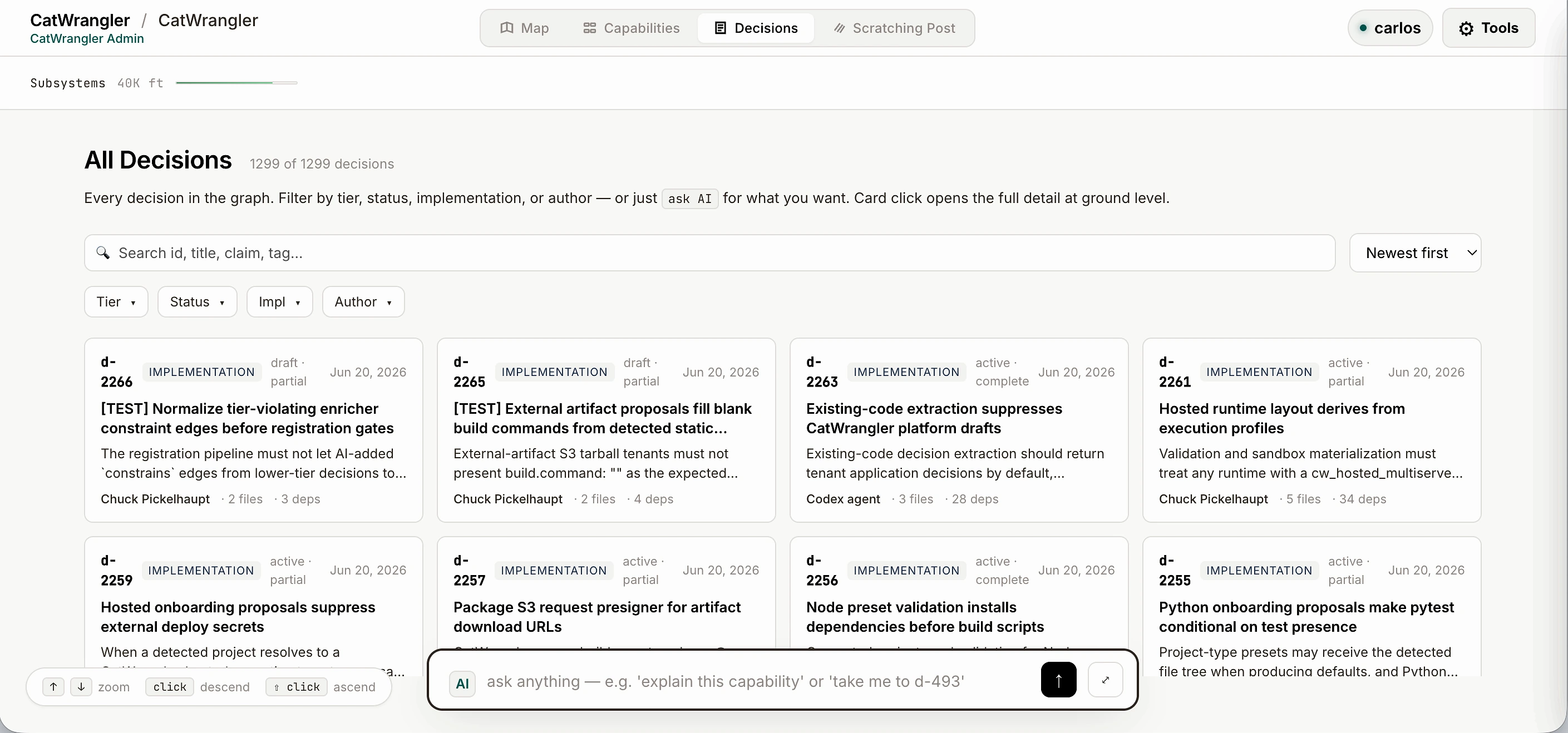The width and height of the screenshot is (1568, 733).
Task: Click the AI badge in prompt bar
Action: [462, 683]
